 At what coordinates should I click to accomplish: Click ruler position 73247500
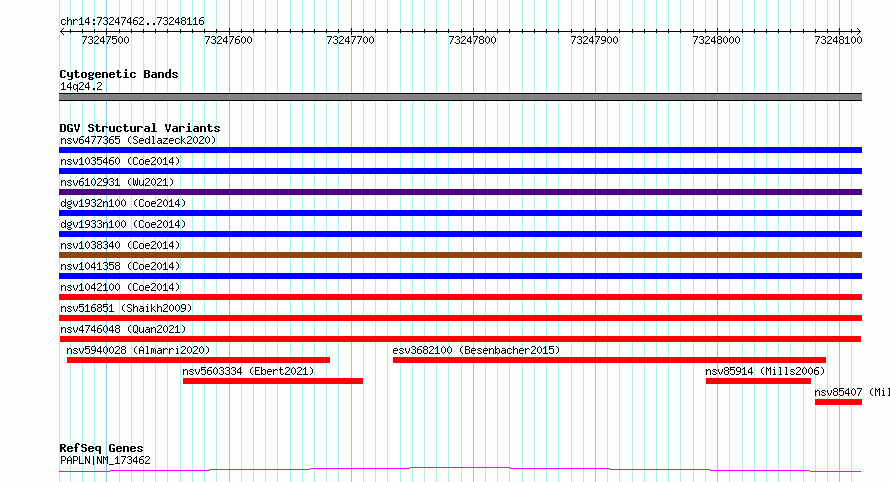[x=106, y=40]
